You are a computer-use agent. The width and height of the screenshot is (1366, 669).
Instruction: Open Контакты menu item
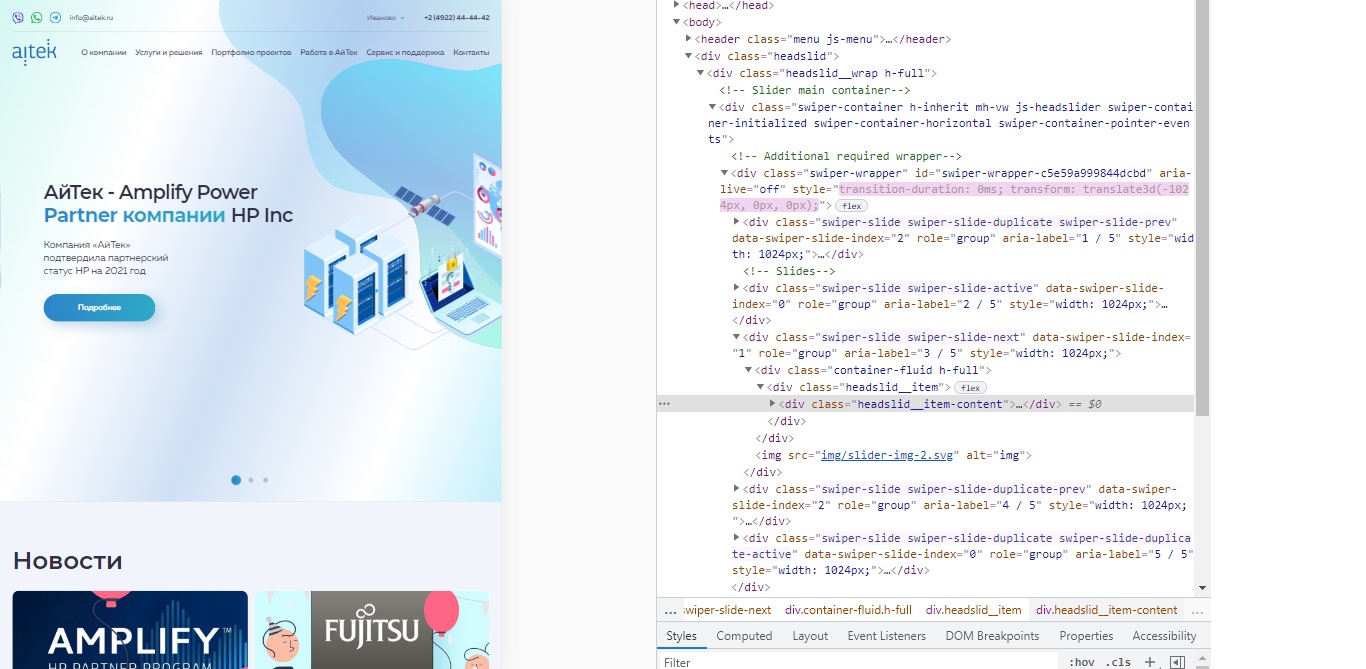click(x=471, y=52)
